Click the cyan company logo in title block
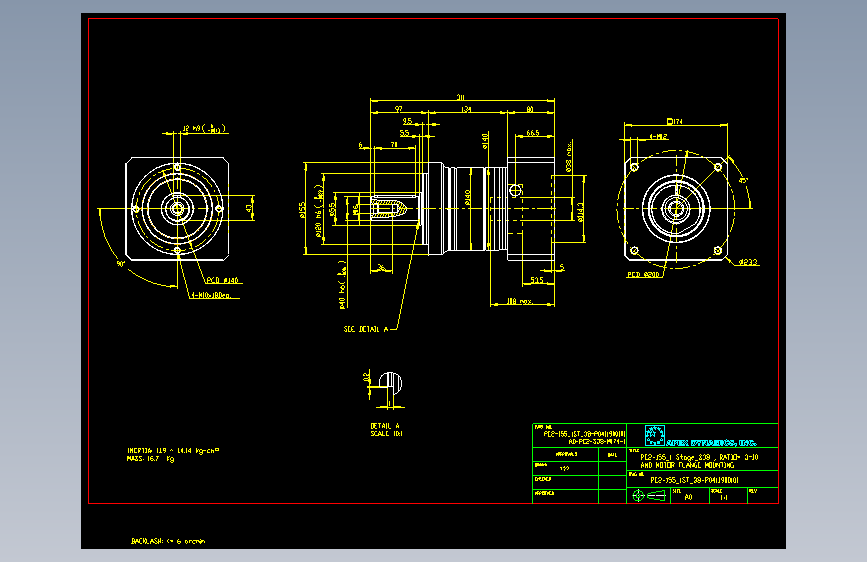 pyautogui.click(x=655, y=435)
